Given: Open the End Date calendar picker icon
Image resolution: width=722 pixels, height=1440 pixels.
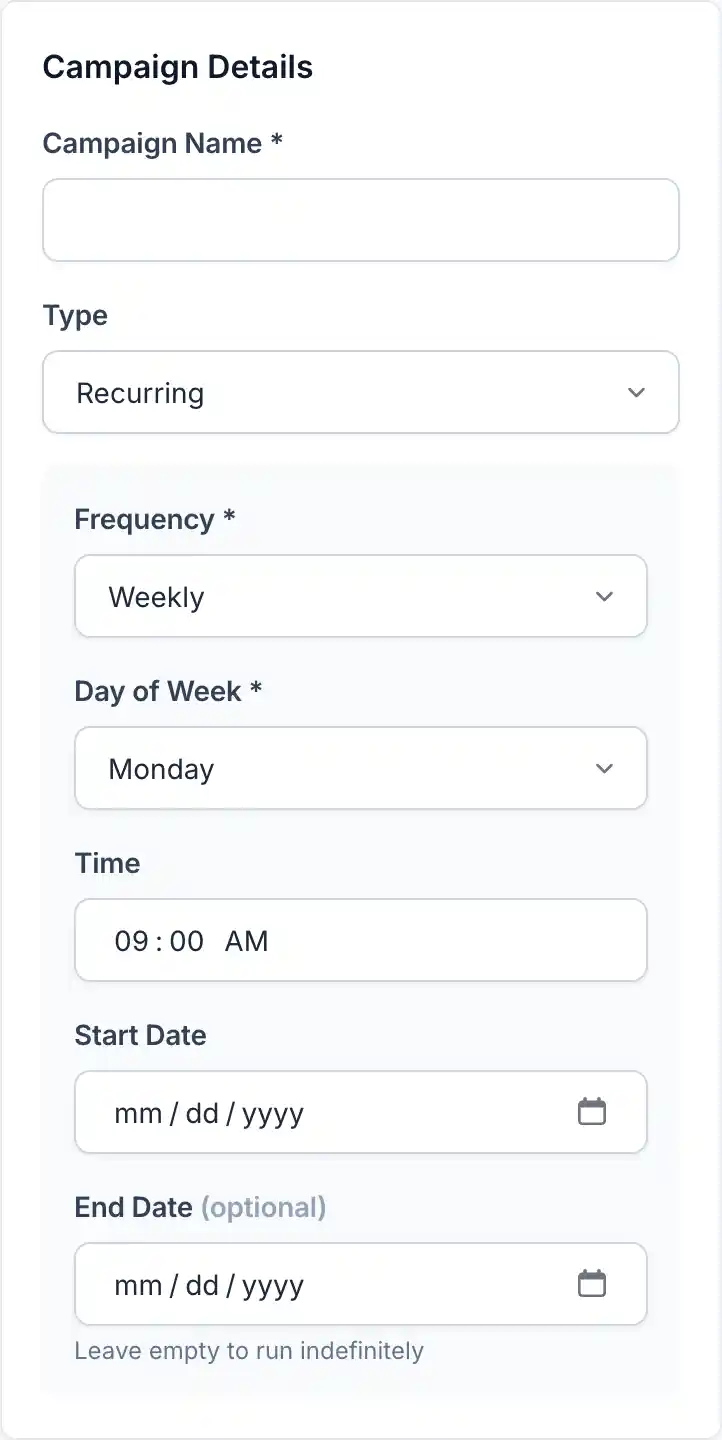Looking at the screenshot, I should point(592,1283).
